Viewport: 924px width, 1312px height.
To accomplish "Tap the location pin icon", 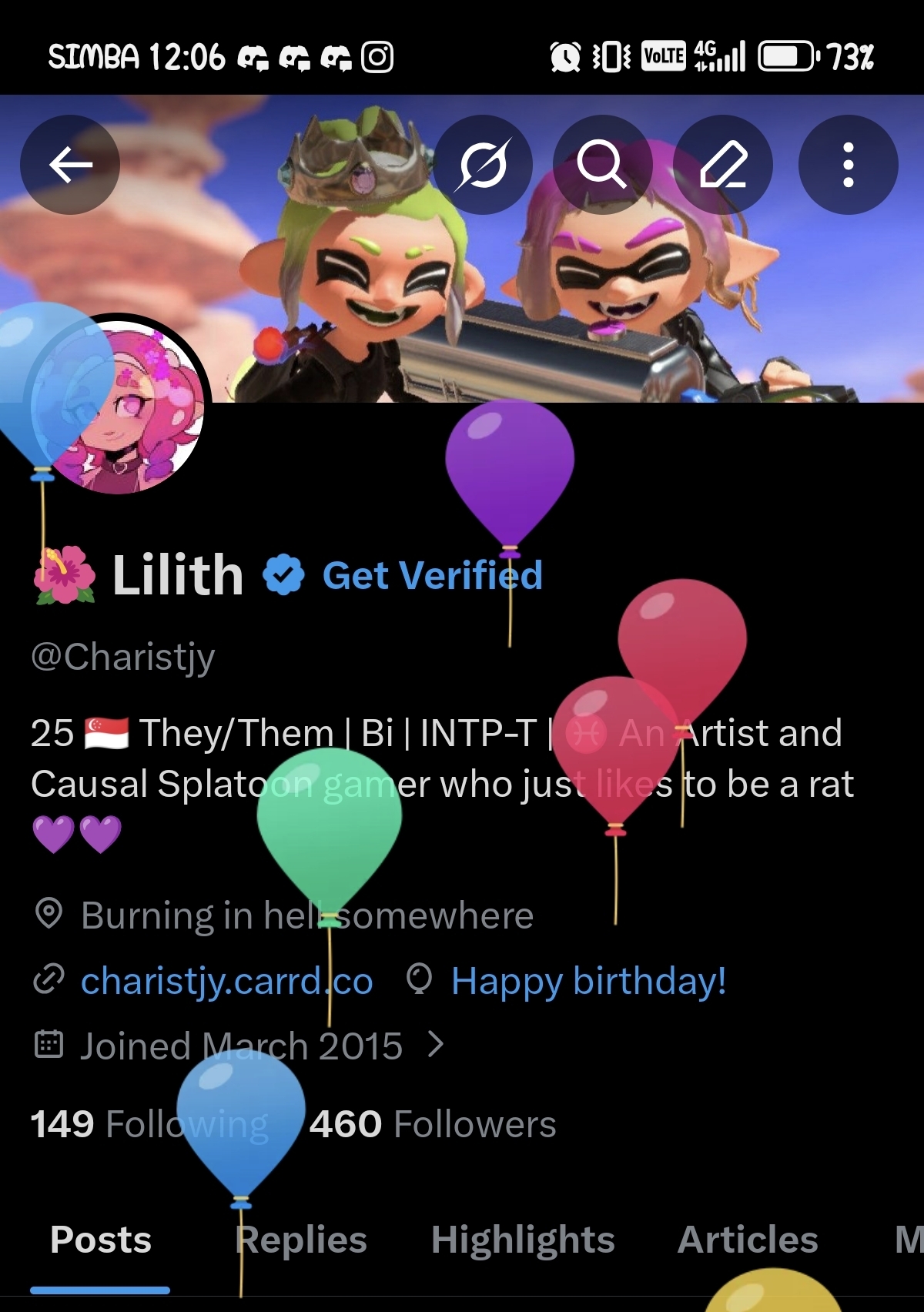I will tap(49, 913).
